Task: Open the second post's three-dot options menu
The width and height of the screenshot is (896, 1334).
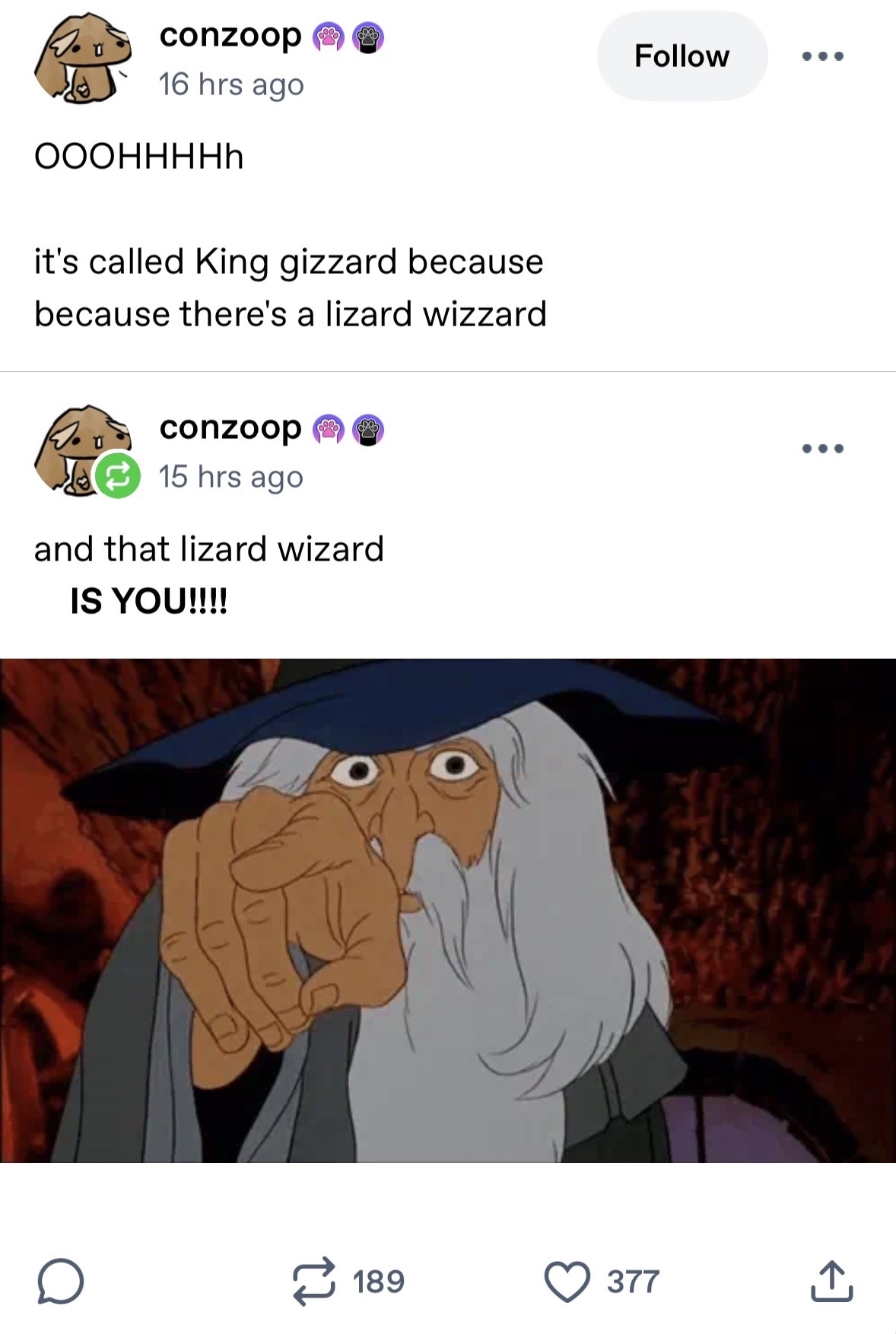Action: tap(823, 448)
